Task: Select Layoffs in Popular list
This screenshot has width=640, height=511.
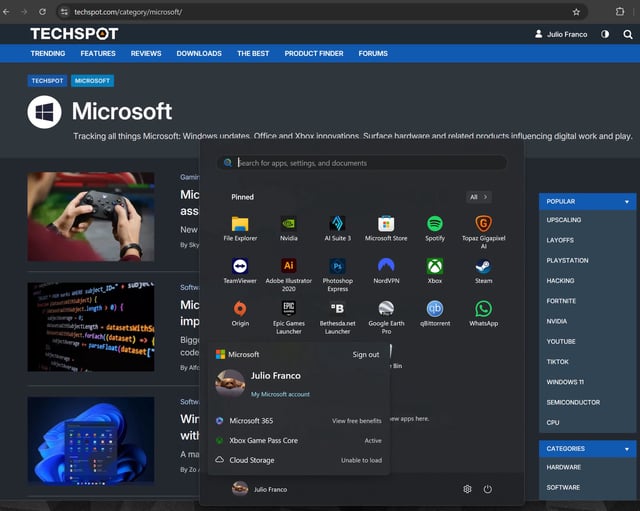Action: [x=560, y=240]
